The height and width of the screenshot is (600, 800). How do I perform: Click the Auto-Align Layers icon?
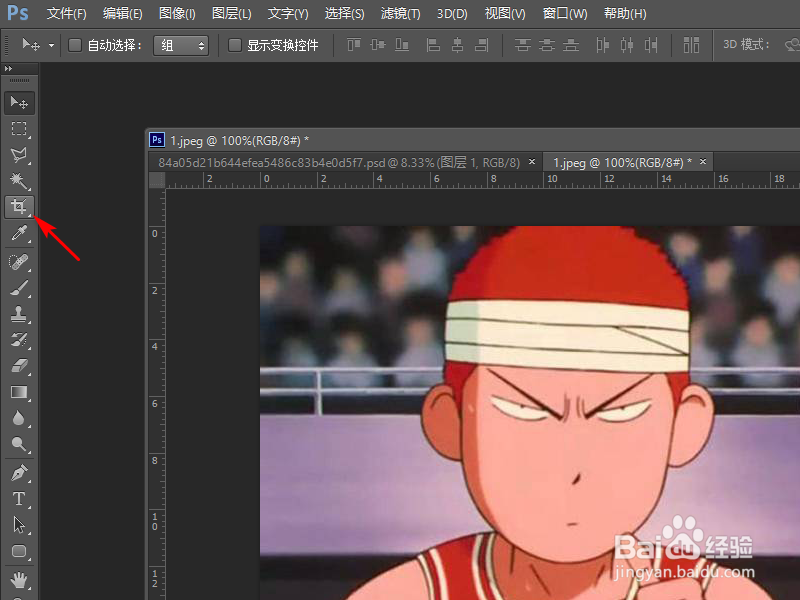[x=691, y=45]
